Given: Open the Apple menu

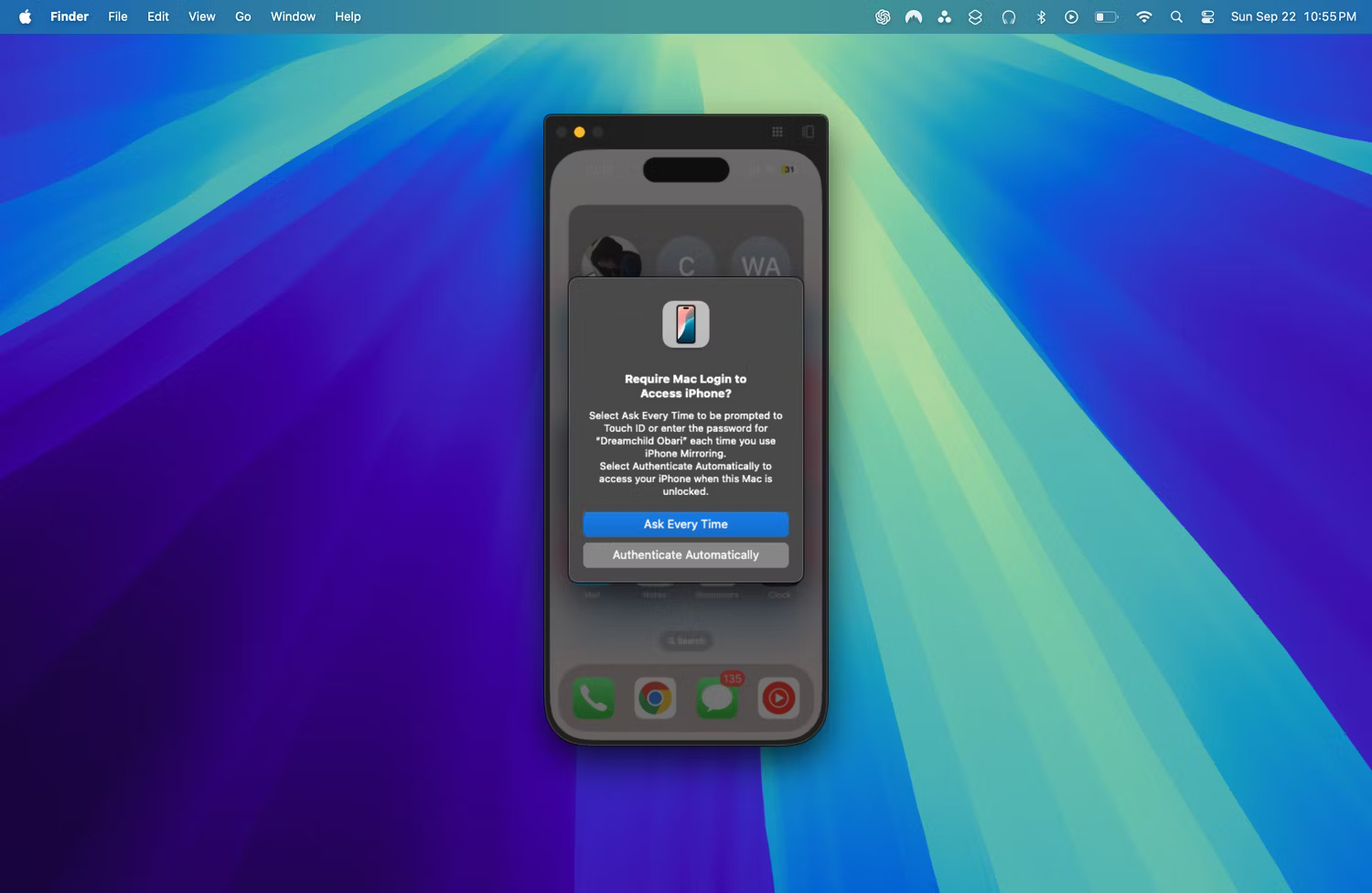Looking at the screenshot, I should click(x=26, y=16).
